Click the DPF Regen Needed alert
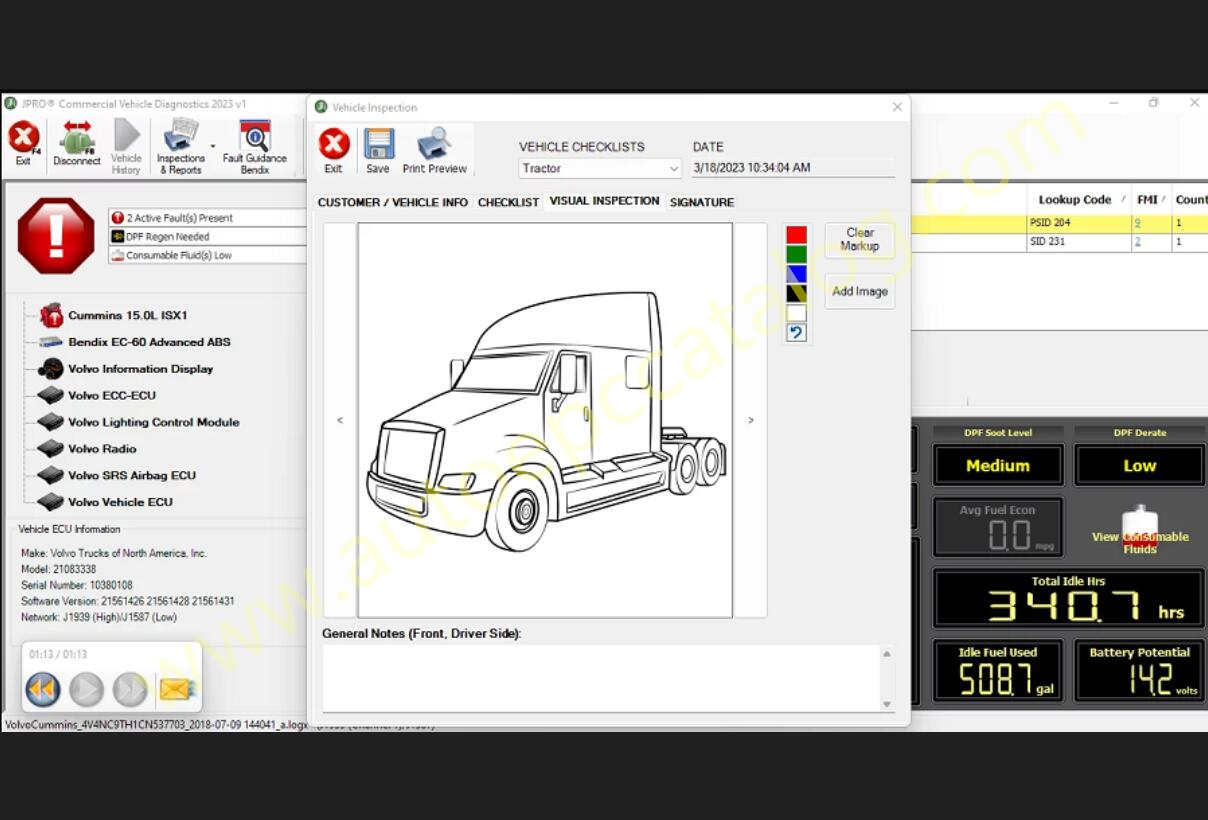Screen dimensions: 1208x820 (x=208, y=236)
